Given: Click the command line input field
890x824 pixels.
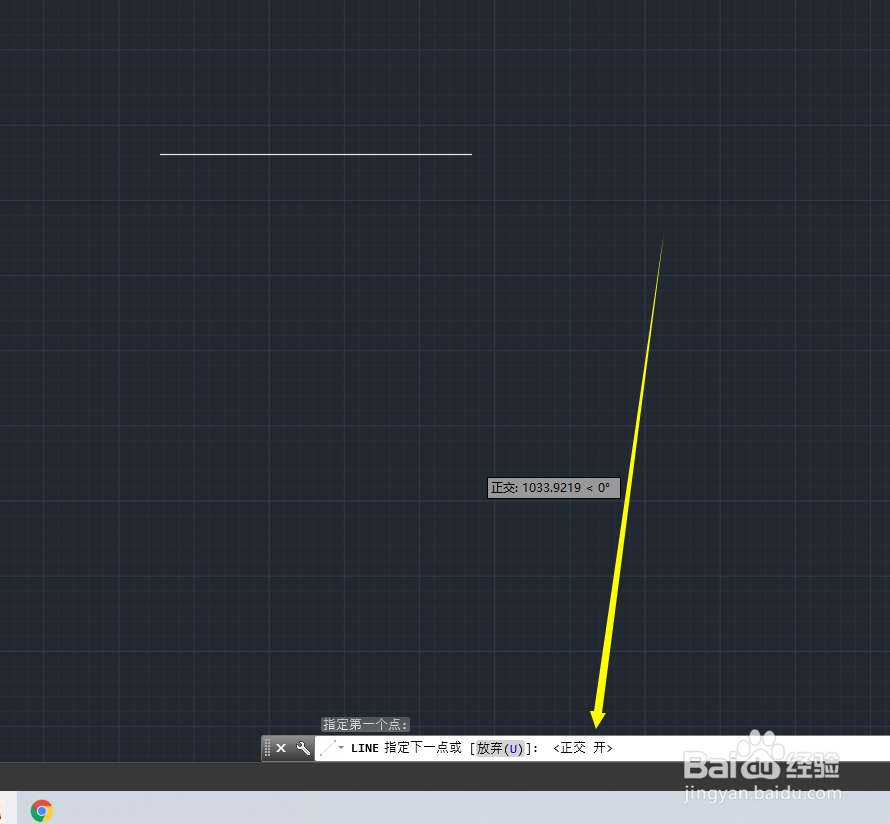Looking at the screenshot, I should (602, 749).
